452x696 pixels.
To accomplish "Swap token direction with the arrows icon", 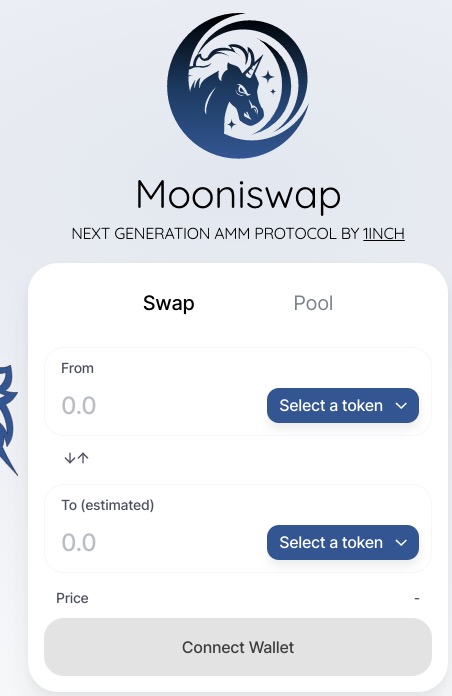I will pos(76,458).
